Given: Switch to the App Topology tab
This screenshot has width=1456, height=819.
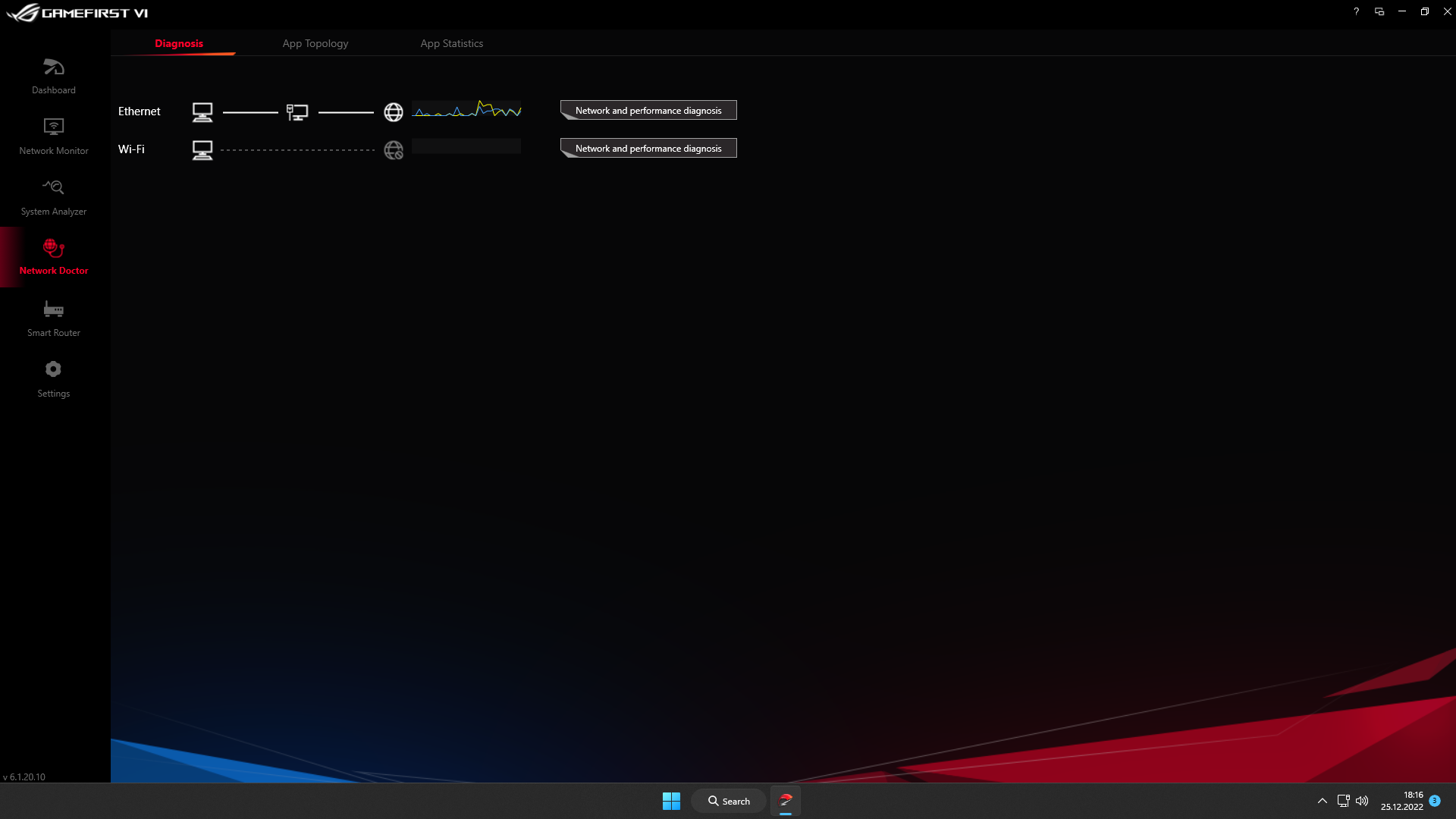Looking at the screenshot, I should tap(315, 43).
